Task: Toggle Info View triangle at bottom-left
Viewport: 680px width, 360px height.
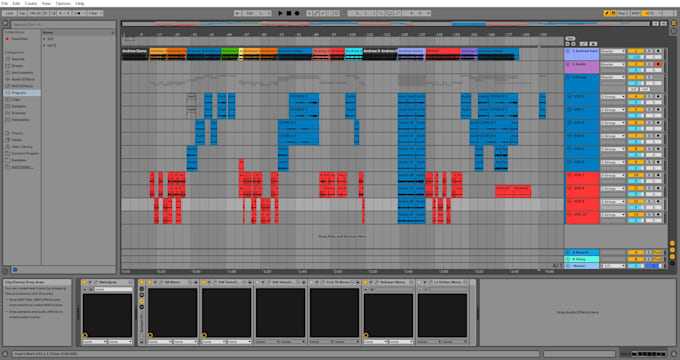Action: (x=5, y=354)
